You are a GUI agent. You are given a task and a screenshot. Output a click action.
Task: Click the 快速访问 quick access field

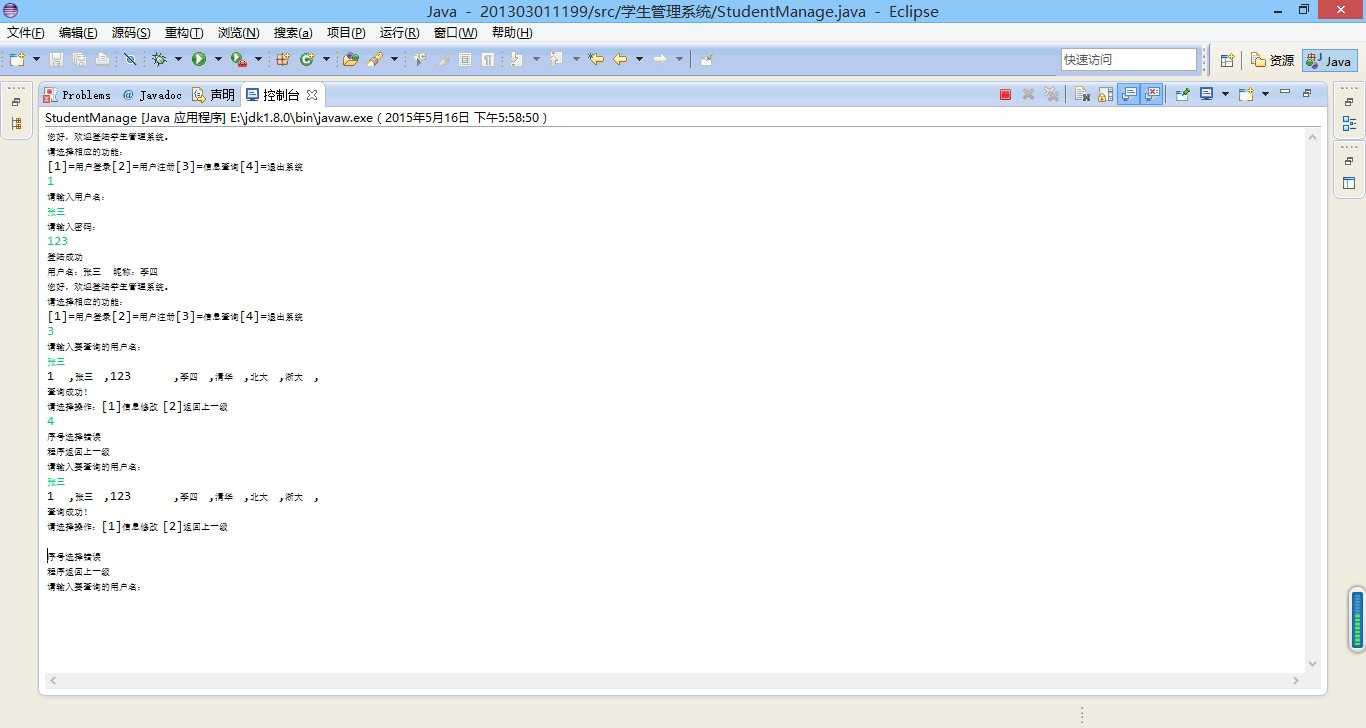click(1128, 60)
